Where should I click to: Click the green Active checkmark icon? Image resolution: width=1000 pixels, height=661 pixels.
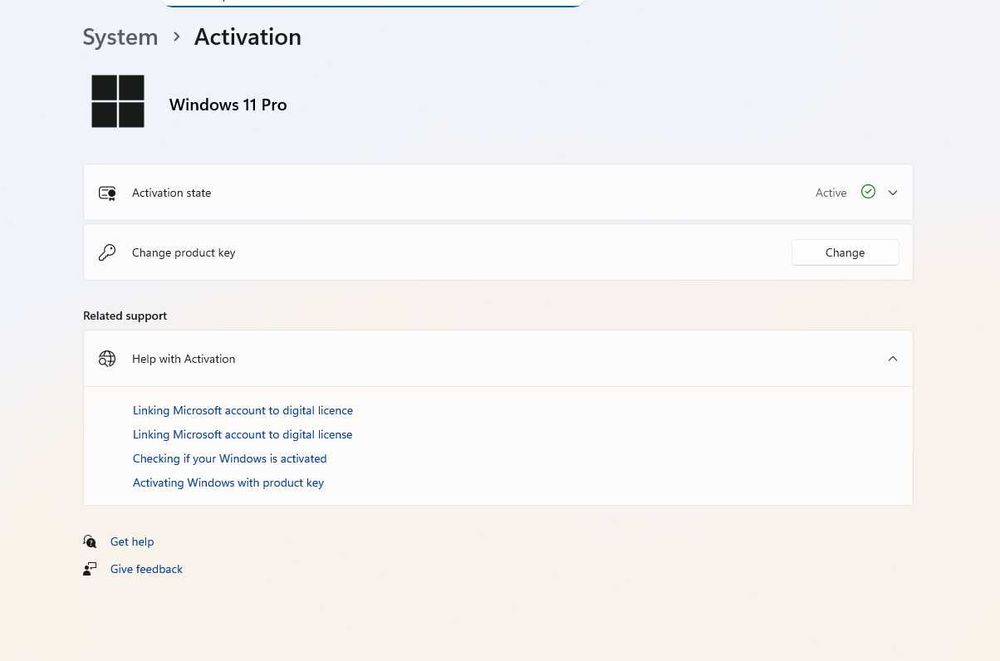tap(868, 191)
